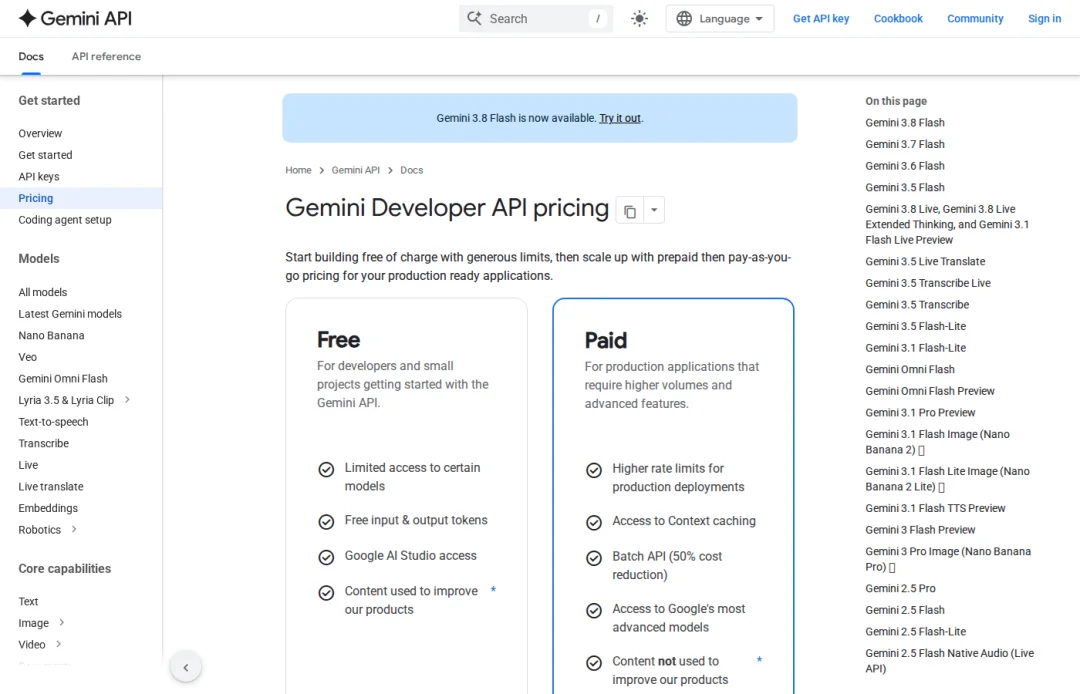Click the Docs breadcrumb

coord(411,170)
